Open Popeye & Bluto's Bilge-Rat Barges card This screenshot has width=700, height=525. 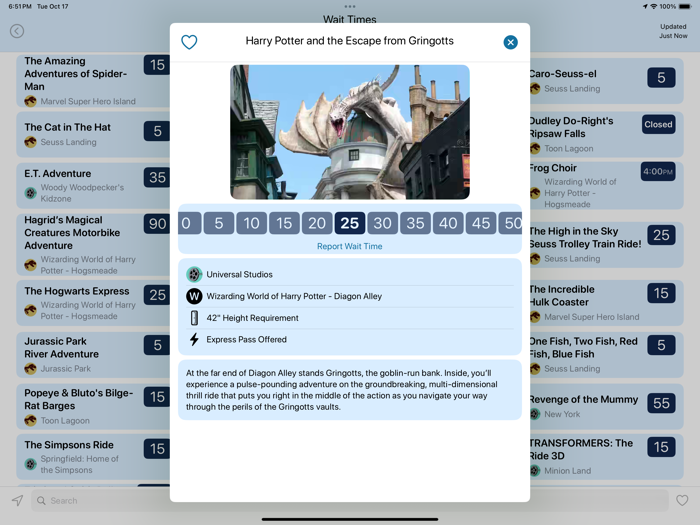(x=93, y=407)
